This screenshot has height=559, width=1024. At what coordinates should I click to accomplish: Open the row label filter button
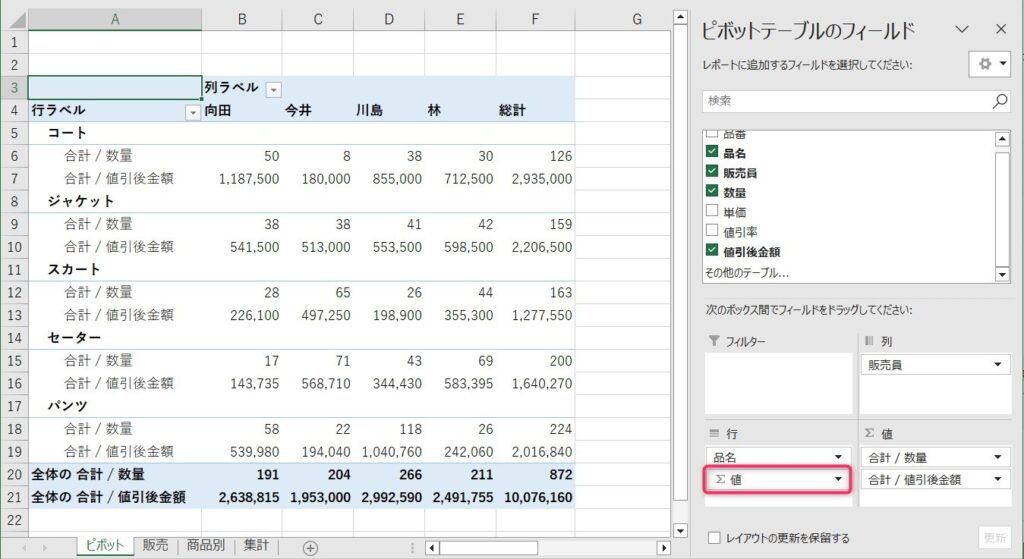tap(193, 112)
